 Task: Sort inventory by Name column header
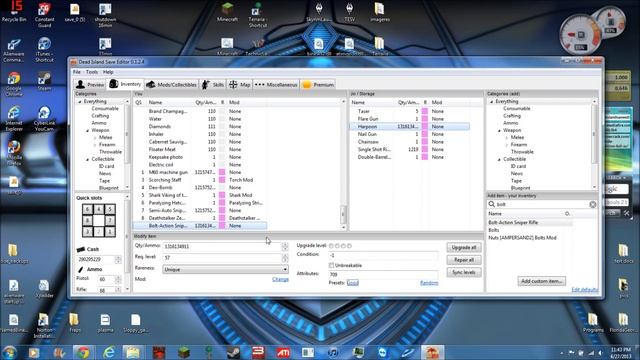tap(155, 102)
